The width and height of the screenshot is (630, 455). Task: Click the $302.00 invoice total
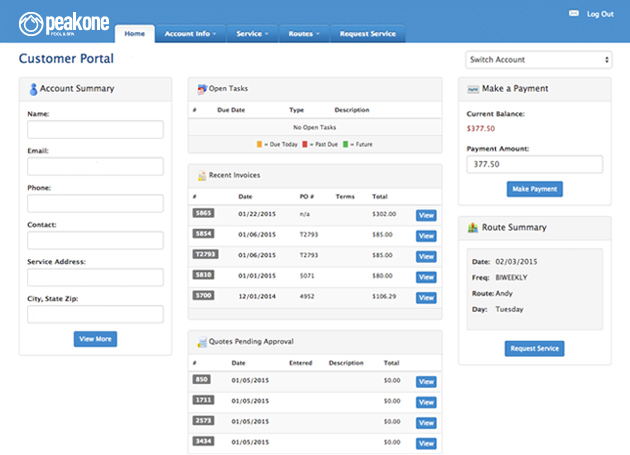(x=384, y=214)
